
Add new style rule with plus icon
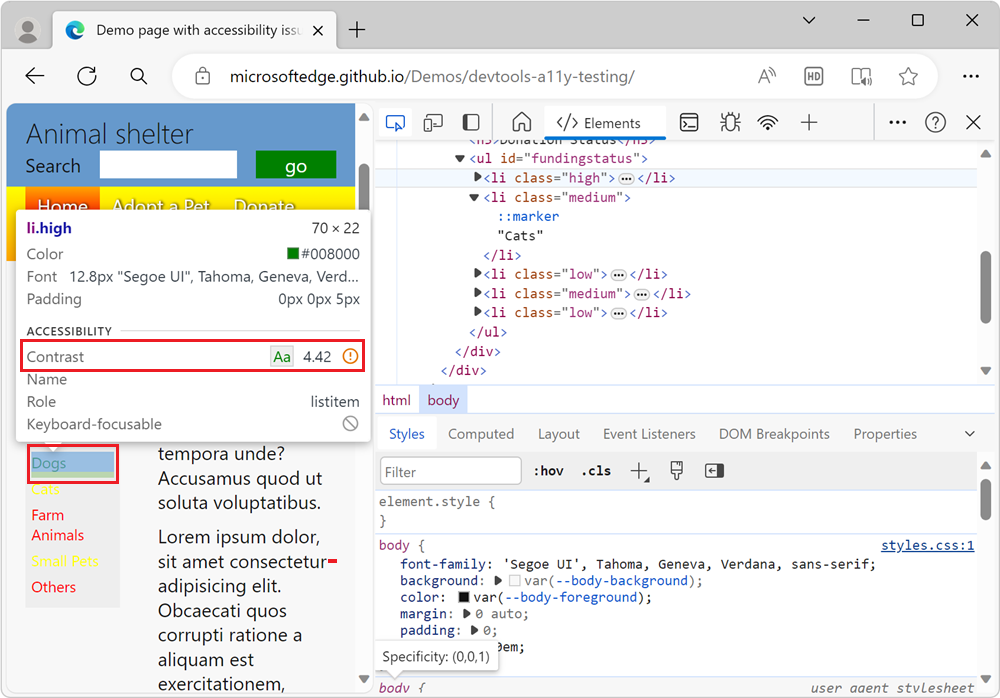click(x=640, y=470)
